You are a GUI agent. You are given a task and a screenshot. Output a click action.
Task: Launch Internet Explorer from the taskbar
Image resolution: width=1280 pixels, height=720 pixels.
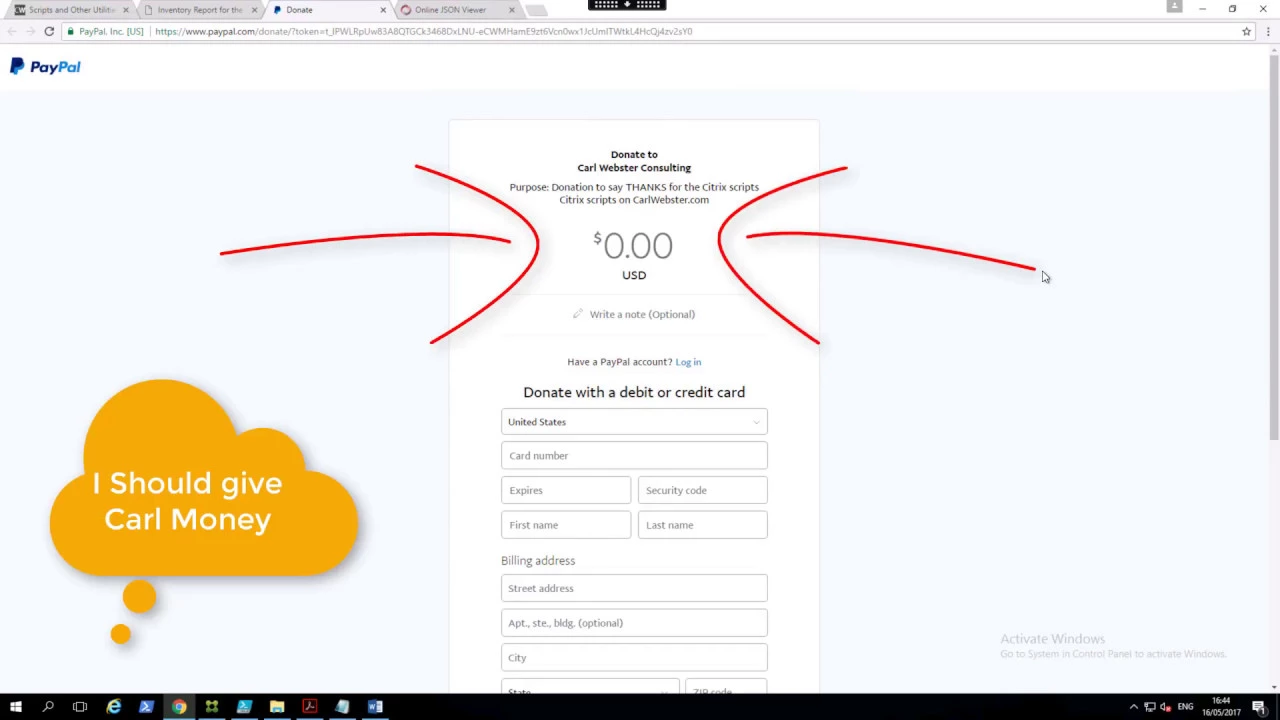[x=113, y=707]
